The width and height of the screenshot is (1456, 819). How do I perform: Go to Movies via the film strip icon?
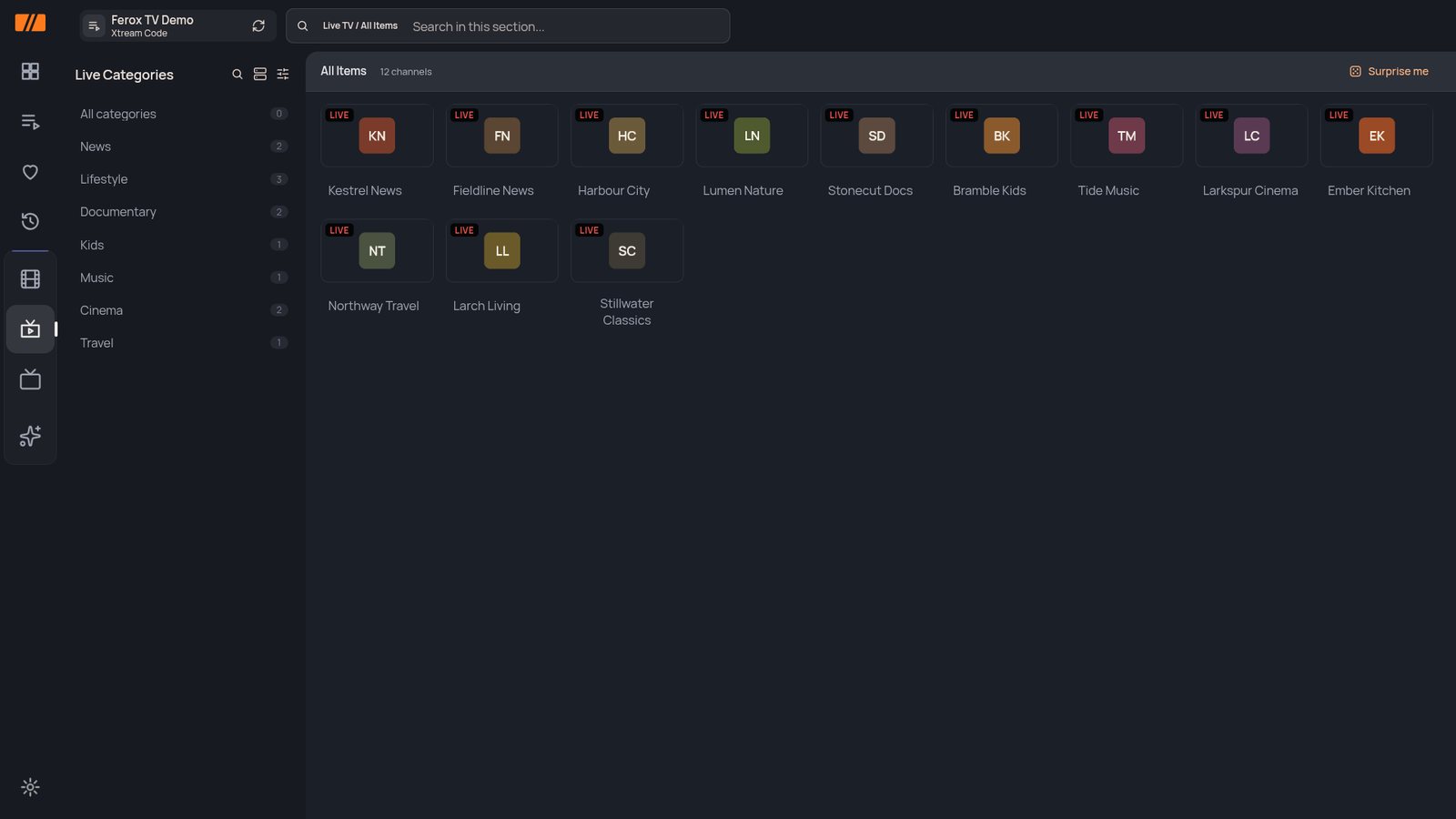pyautogui.click(x=30, y=279)
